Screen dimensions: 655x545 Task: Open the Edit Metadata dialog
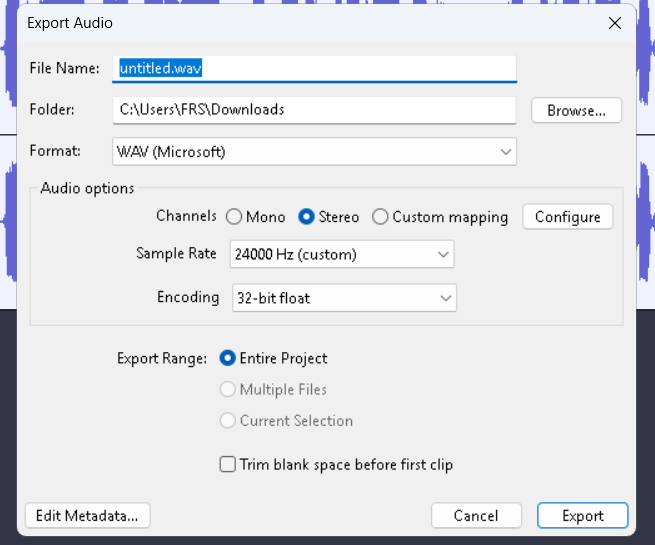[x=87, y=516]
